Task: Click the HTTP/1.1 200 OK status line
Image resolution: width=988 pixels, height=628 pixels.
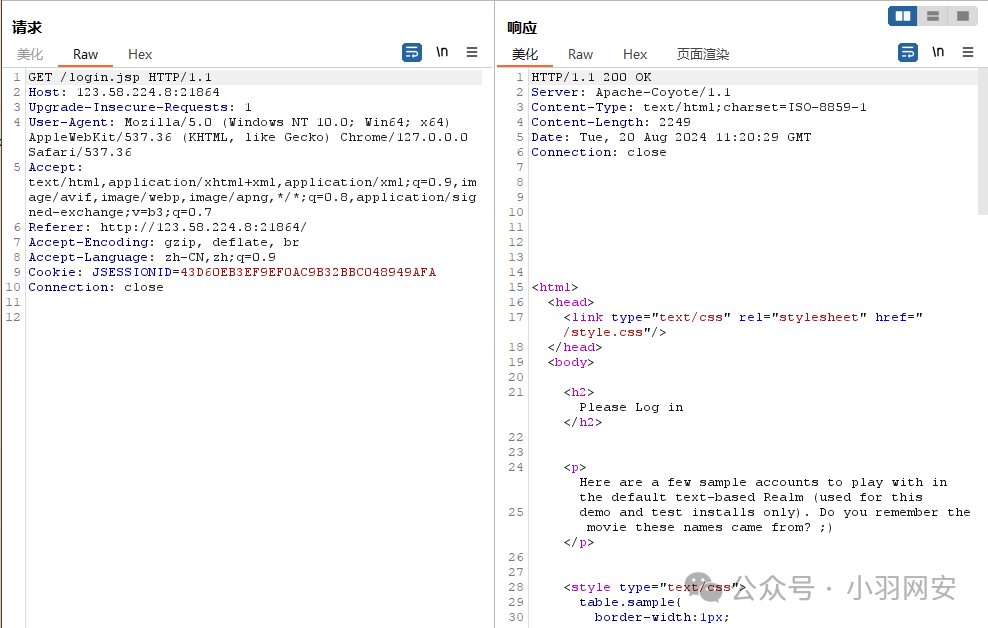Action: [591, 77]
